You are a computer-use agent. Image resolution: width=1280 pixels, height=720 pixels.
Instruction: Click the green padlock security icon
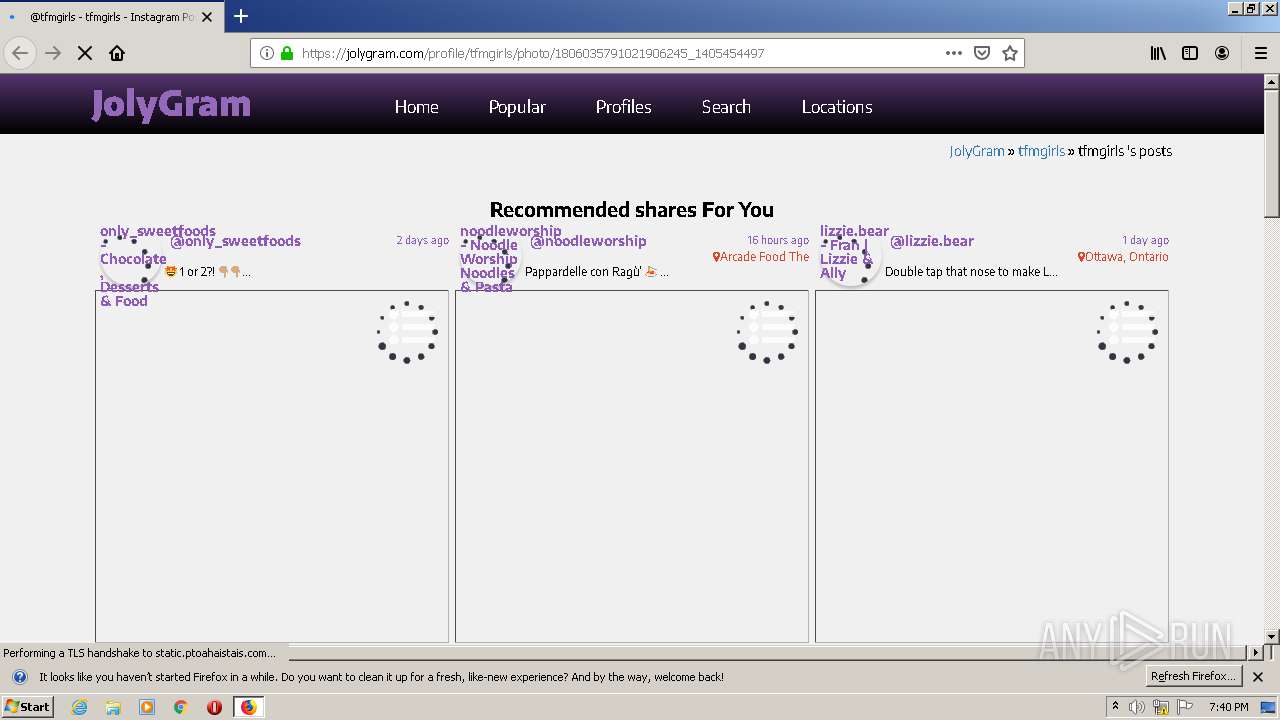(287, 53)
